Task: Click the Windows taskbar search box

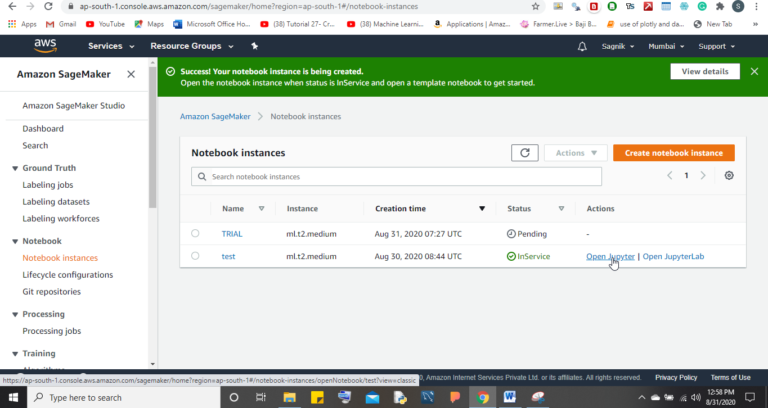Action: pos(123,397)
